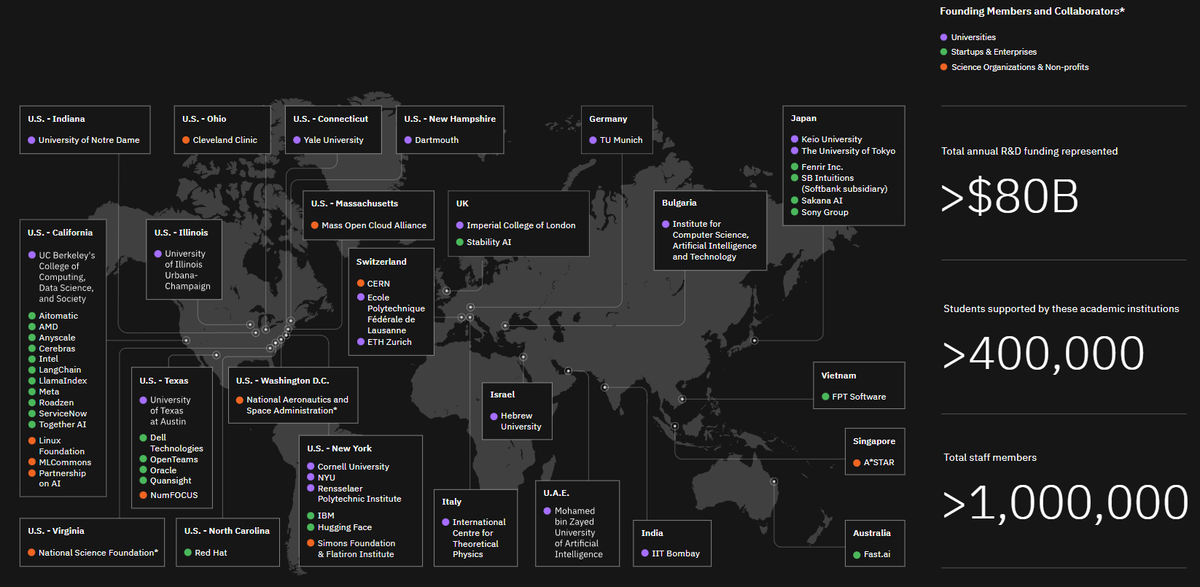1200x587 pixels.
Task: Select Hebrew University in the Israel box
Action: pyautogui.click(x=521, y=421)
